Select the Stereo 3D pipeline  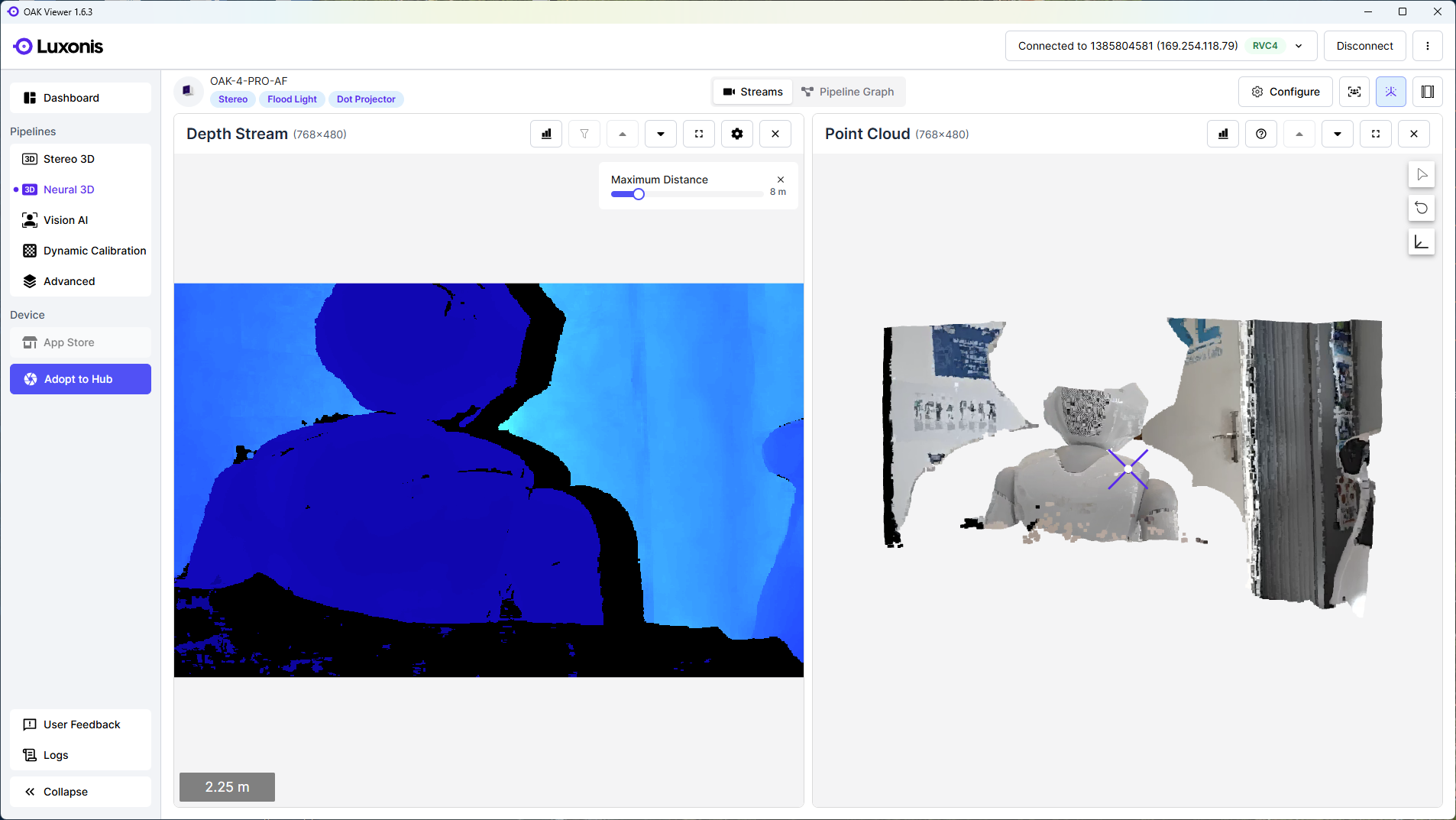(x=69, y=159)
